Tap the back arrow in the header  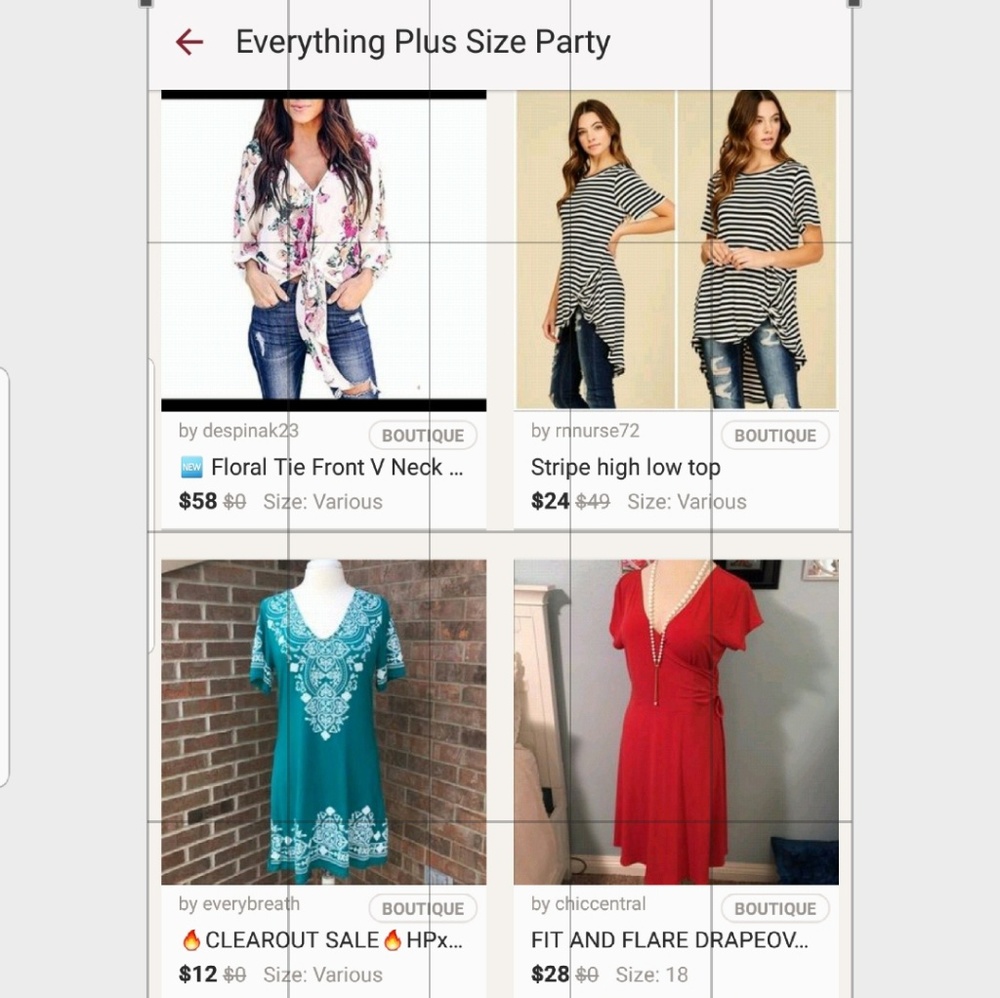pyautogui.click(x=189, y=42)
